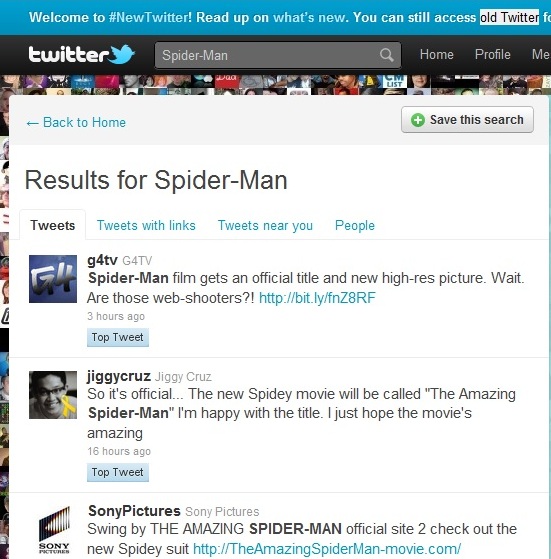Open the g4tv G4 avatar
The width and height of the screenshot is (551, 559).
(x=53, y=279)
